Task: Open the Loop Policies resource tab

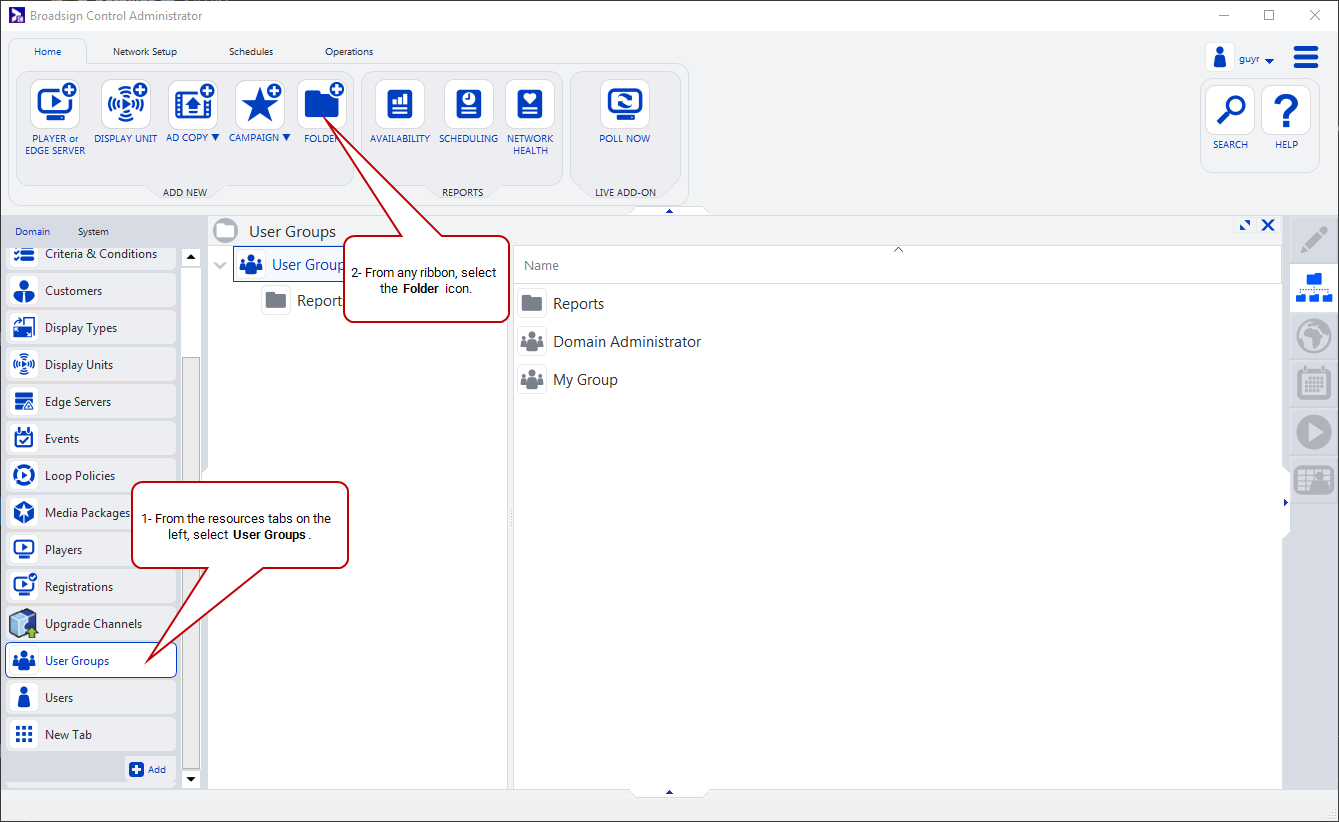Action: click(x=91, y=476)
